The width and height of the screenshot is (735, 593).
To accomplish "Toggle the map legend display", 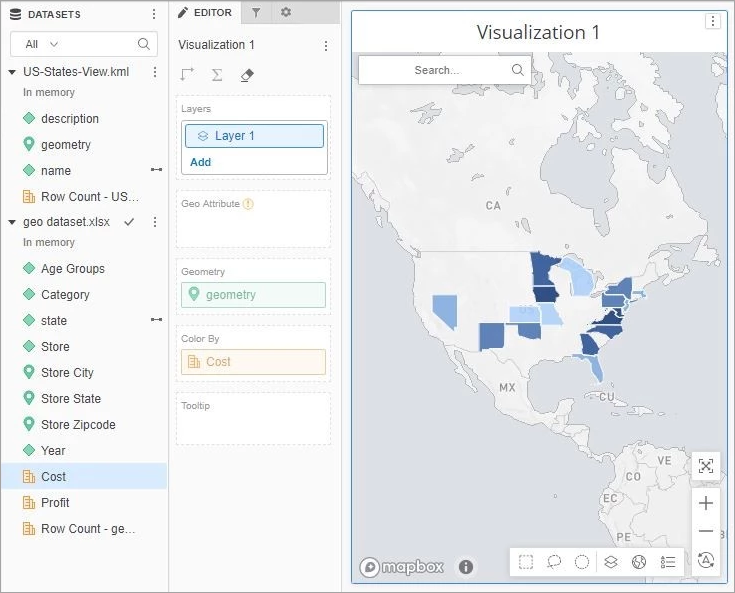I will point(668,562).
